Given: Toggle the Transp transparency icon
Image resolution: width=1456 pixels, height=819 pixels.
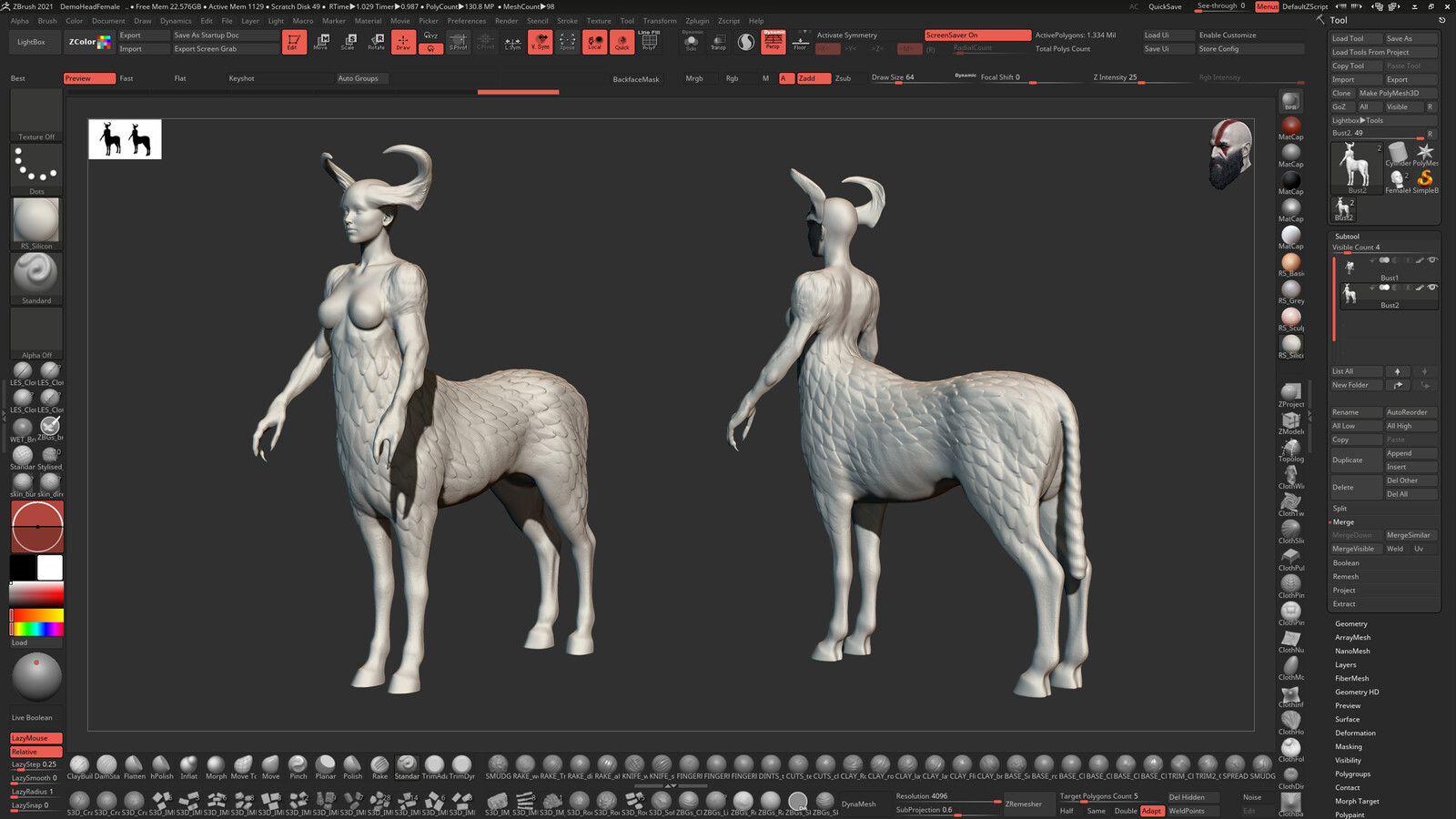Looking at the screenshot, I should pyautogui.click(x=718, y=42).
